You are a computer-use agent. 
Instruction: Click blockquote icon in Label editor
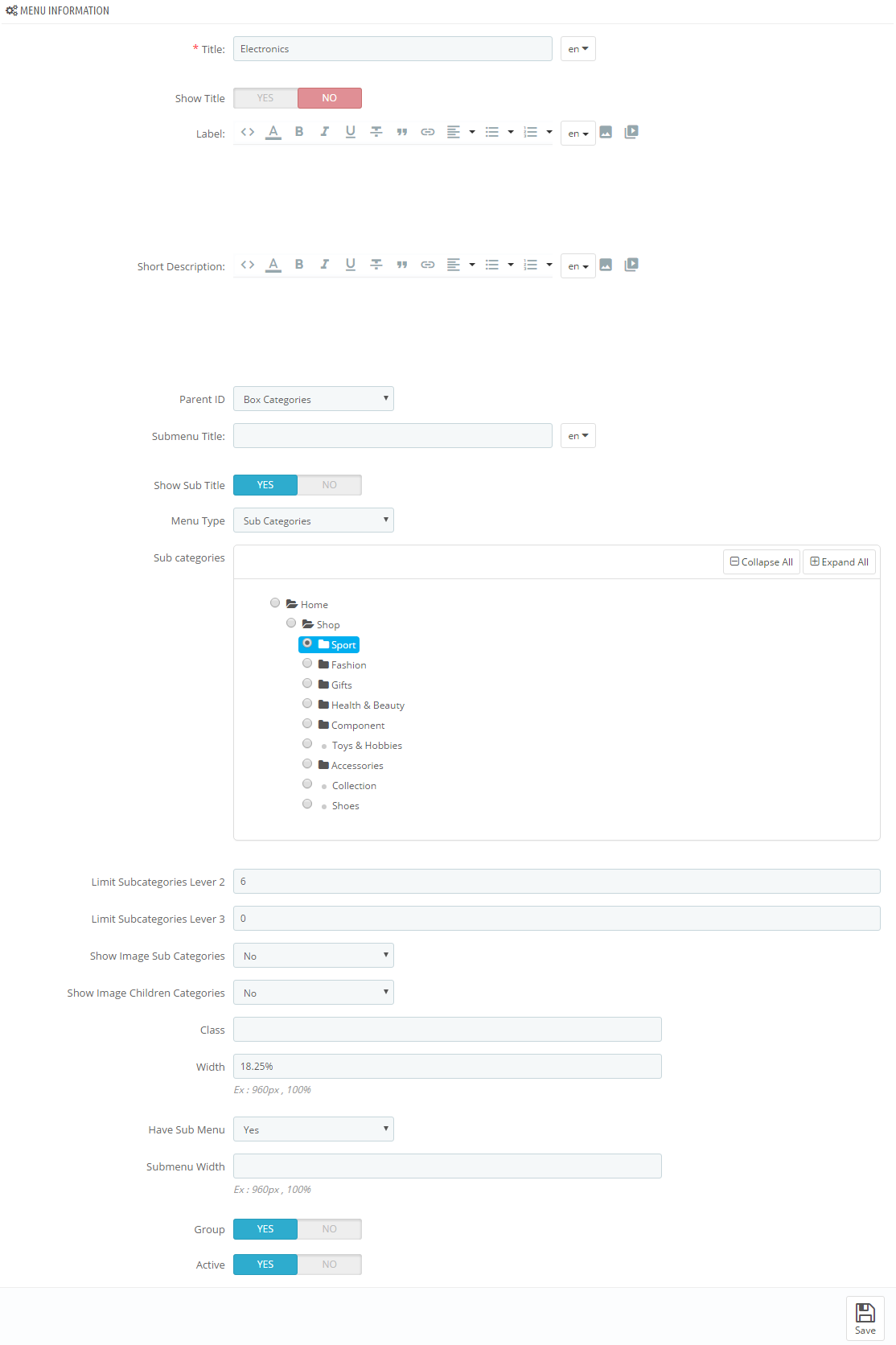pos(402,132)
